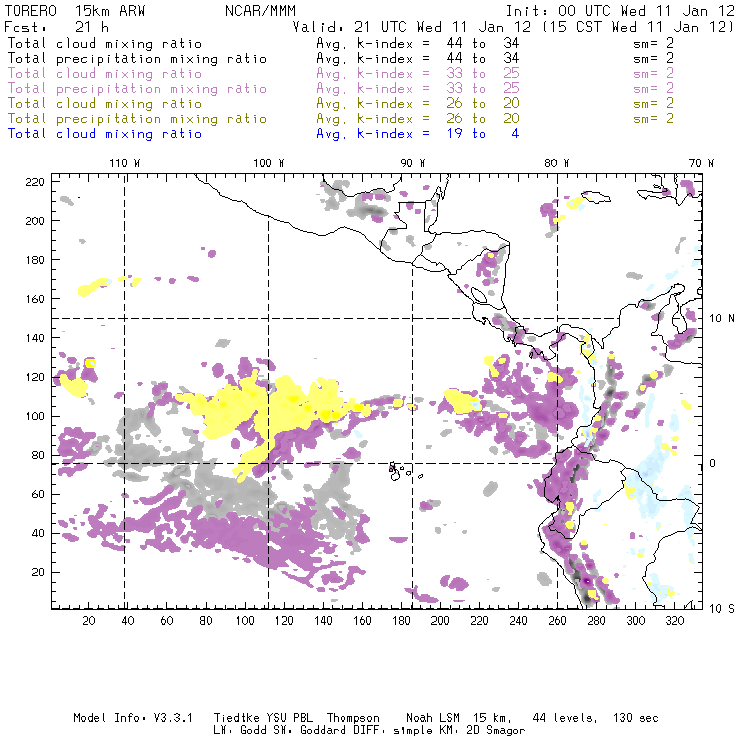
Task: Click pink "Total cloud mixing ratio" legend entry
Action: [x=105, y=74]
